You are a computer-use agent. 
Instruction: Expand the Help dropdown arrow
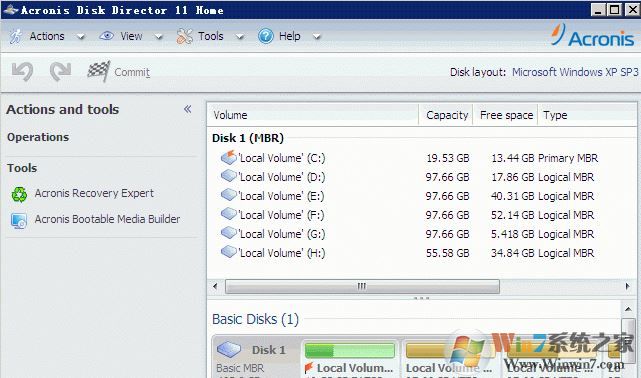point(316,37)
